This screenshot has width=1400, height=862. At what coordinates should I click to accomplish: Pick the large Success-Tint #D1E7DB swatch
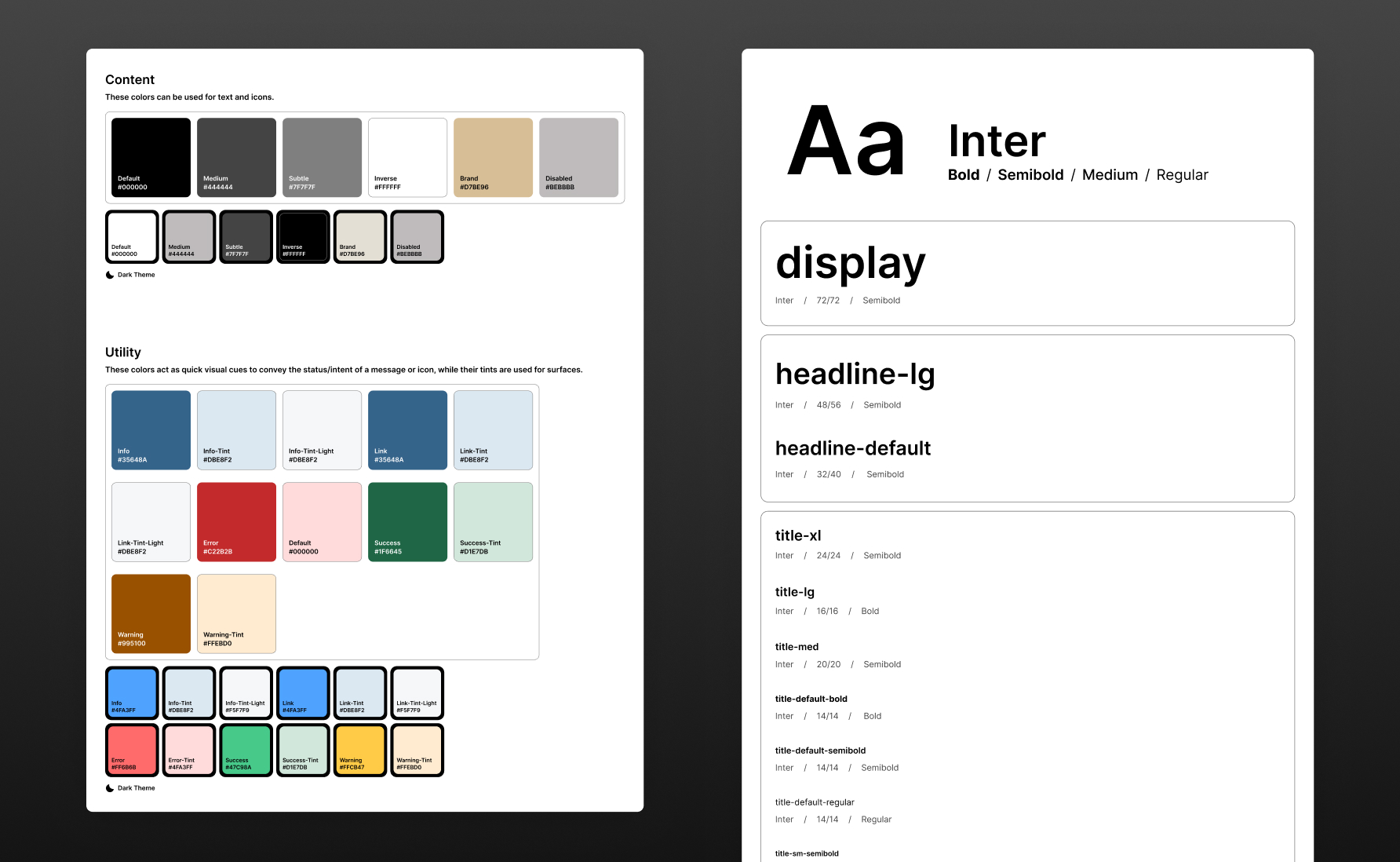tap(493, 522)
